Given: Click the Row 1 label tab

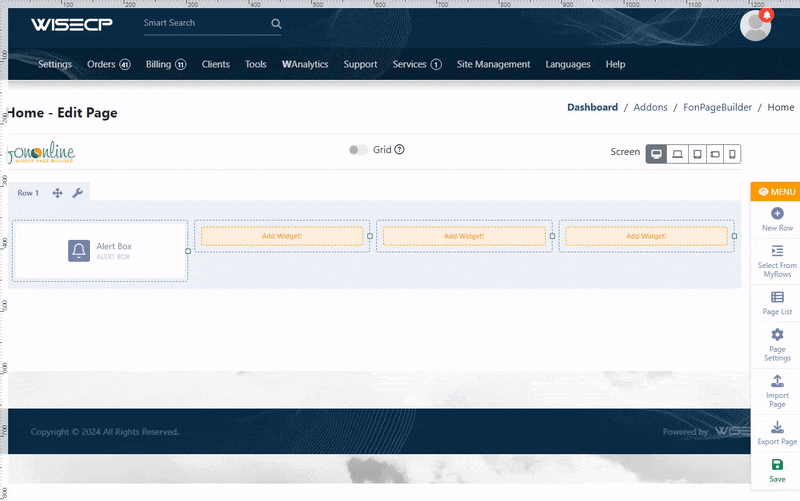Looking at the screenshot, I should (x=28, y=193).
